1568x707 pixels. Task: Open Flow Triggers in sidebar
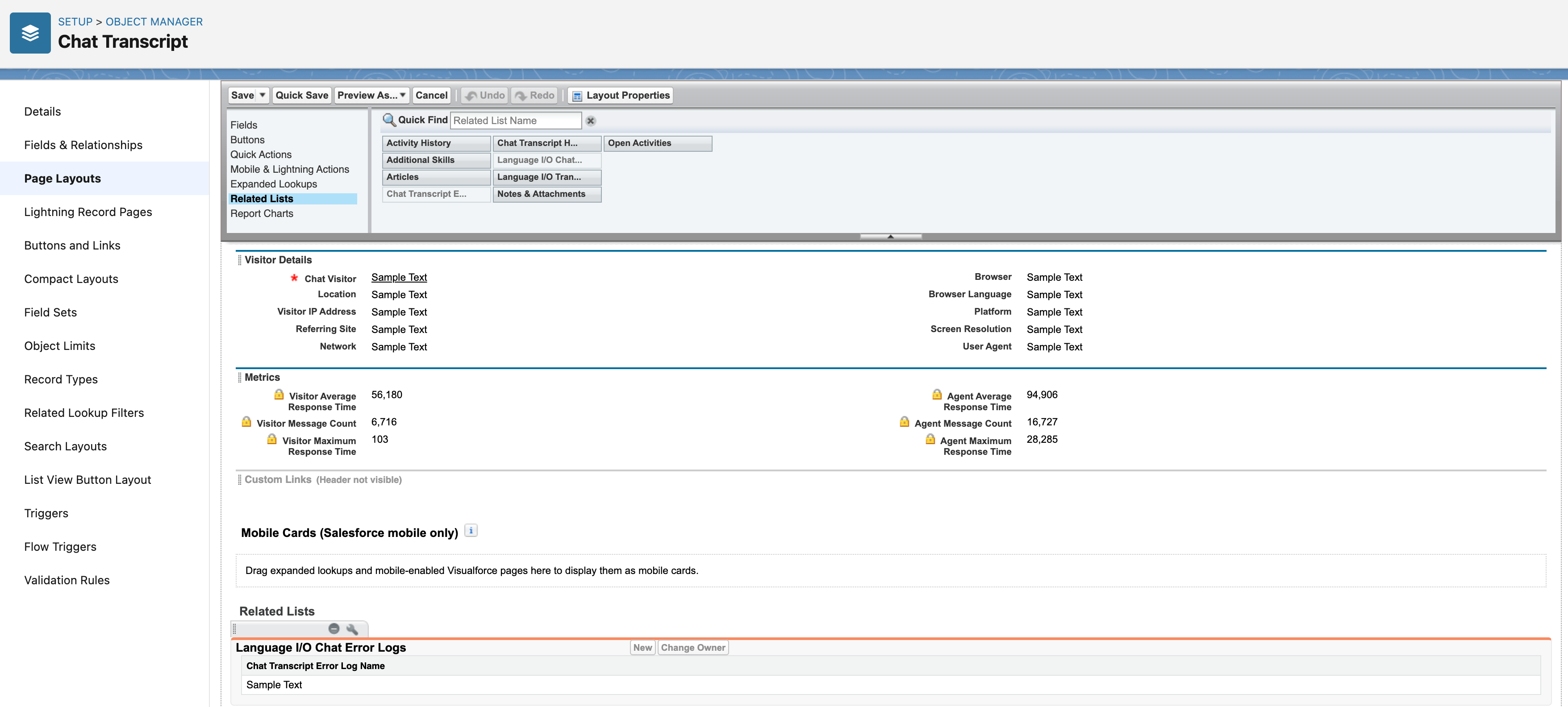coord(60,546)
